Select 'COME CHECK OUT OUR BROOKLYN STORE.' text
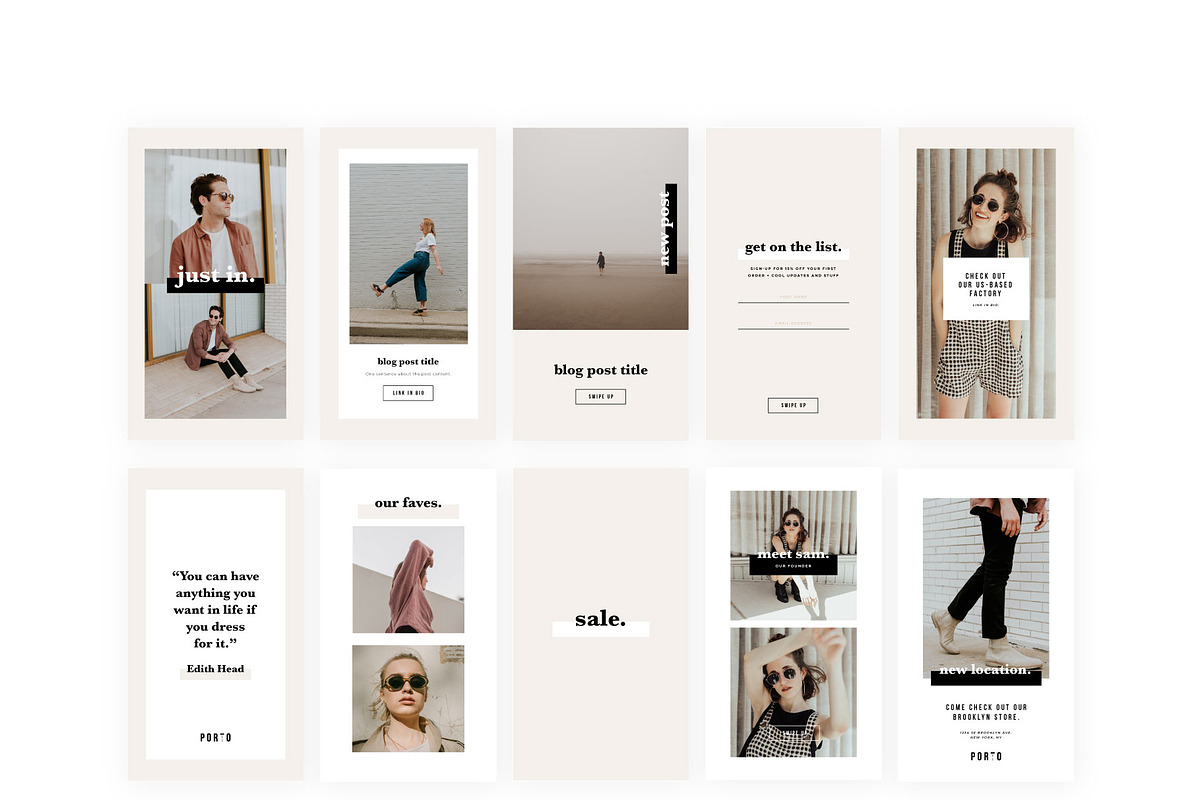Screen dimensions: 1200x800 986,712
